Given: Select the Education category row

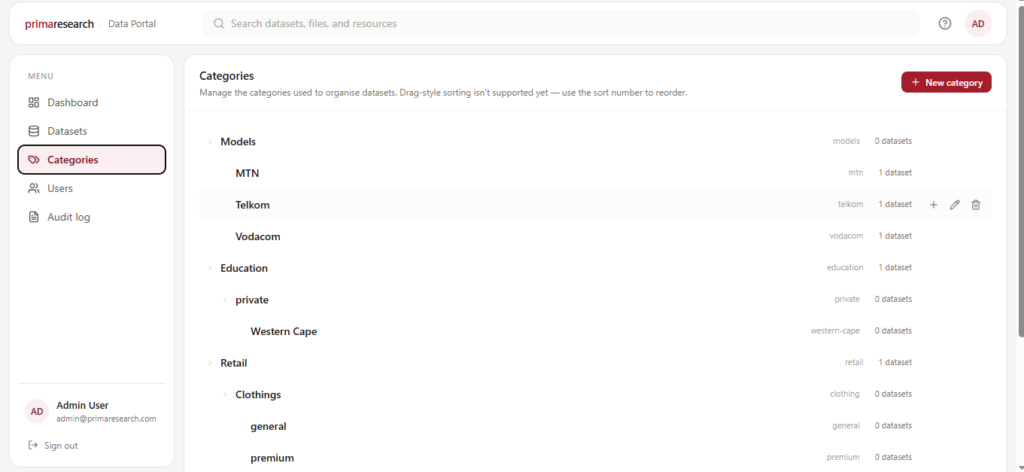Looking at the screenshot, I should [x=595, y=268].
